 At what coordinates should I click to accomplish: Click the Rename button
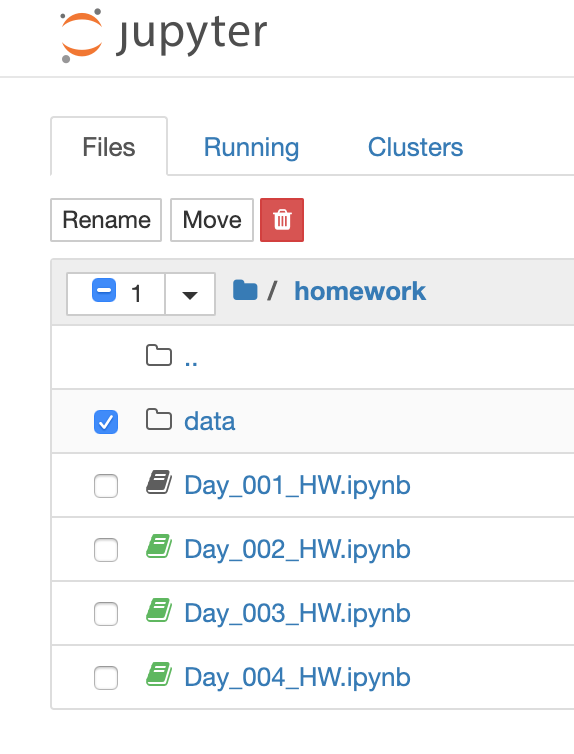pyautogui.click(x=106, y=220)
